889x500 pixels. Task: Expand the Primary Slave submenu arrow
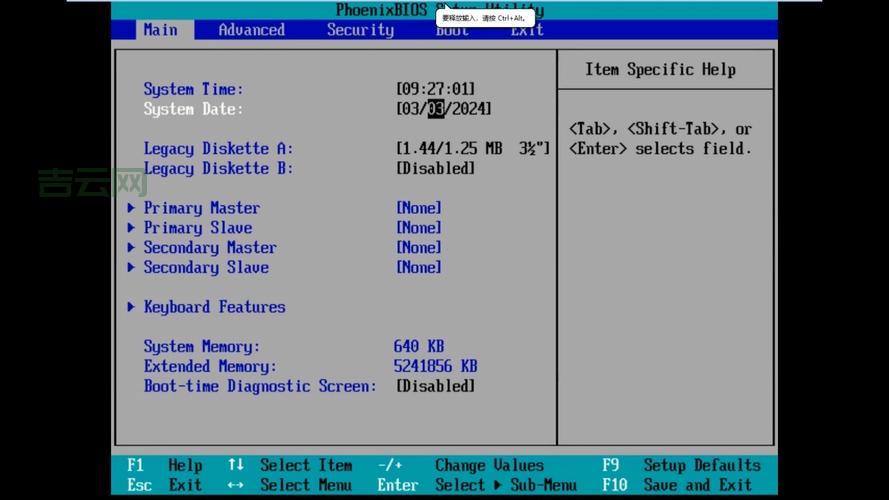[x=131, y=228]
